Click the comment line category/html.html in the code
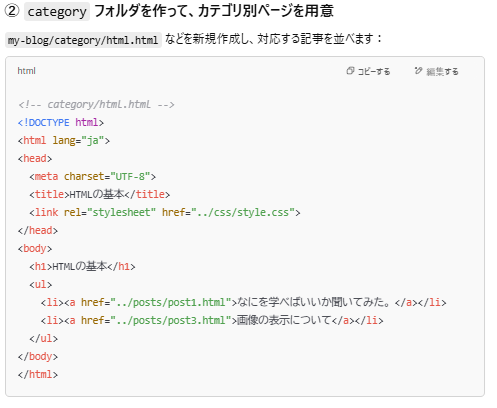 pyautogui.click(x=96, y=104)
